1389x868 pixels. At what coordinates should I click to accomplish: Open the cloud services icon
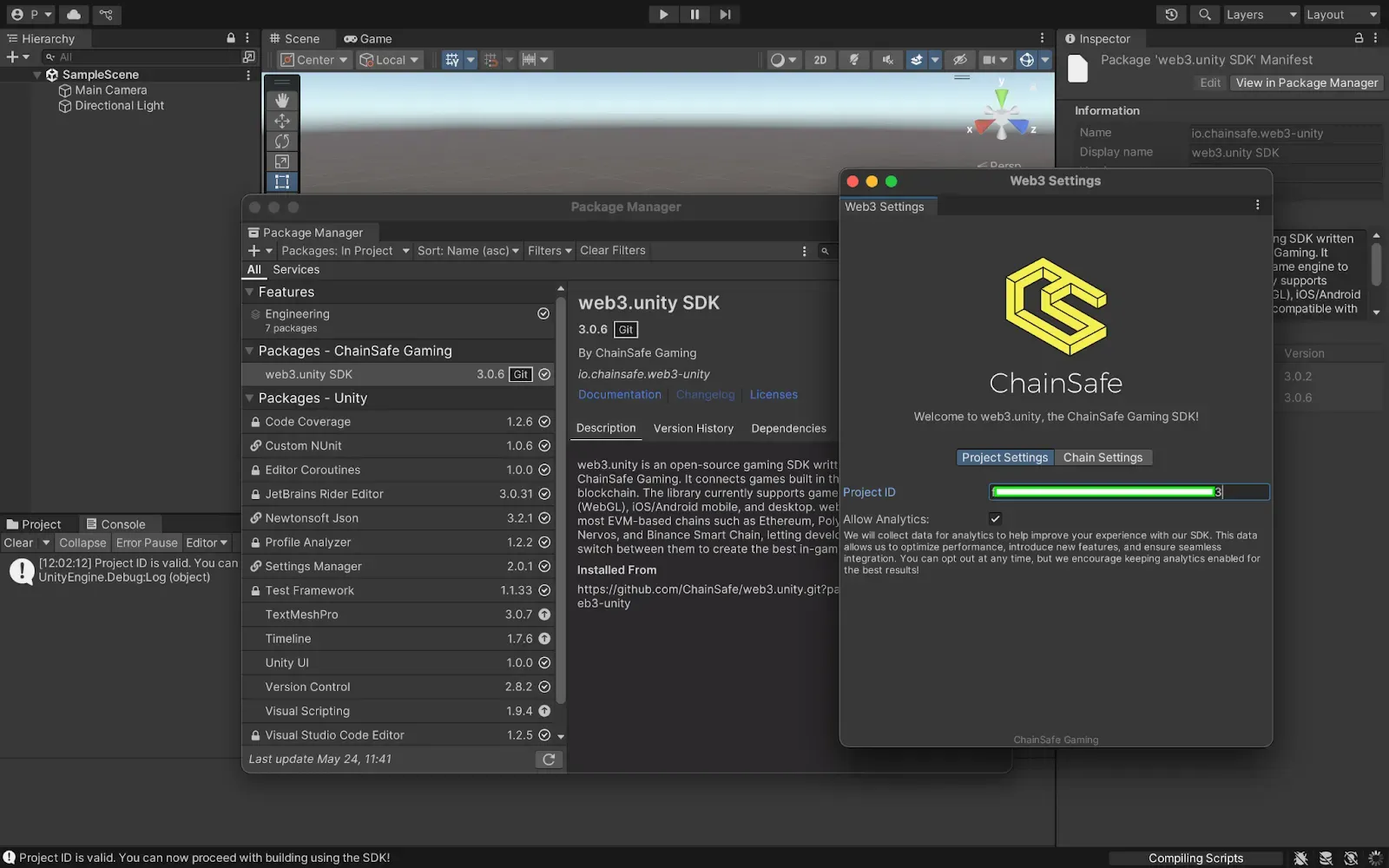coord(74,15)
